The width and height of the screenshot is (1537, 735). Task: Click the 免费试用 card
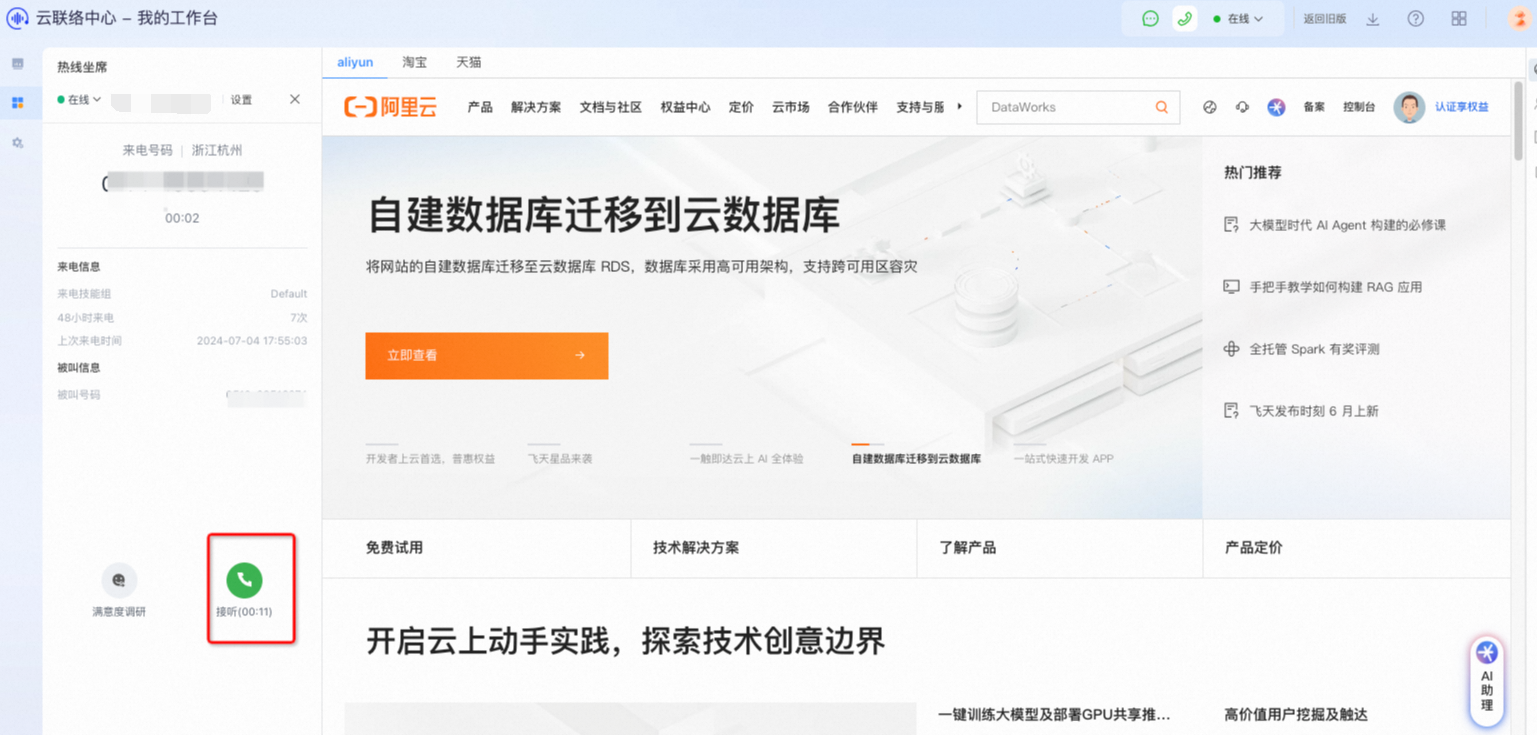tap(476, 548)
